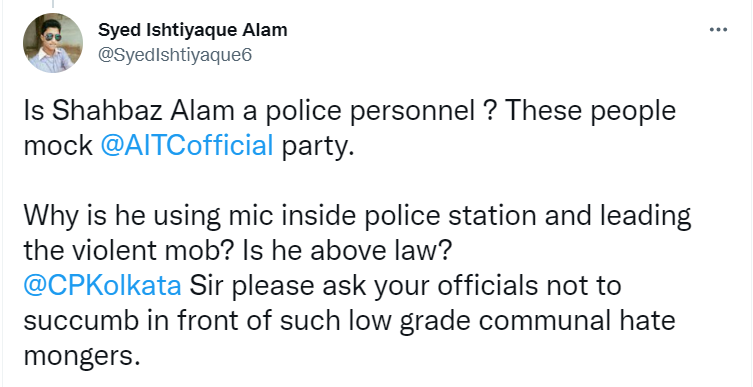The height and width of the screenshot is (387, 753).
Task: Click the word 'party.' after @AITCofficial
Action: coord(317,146)
